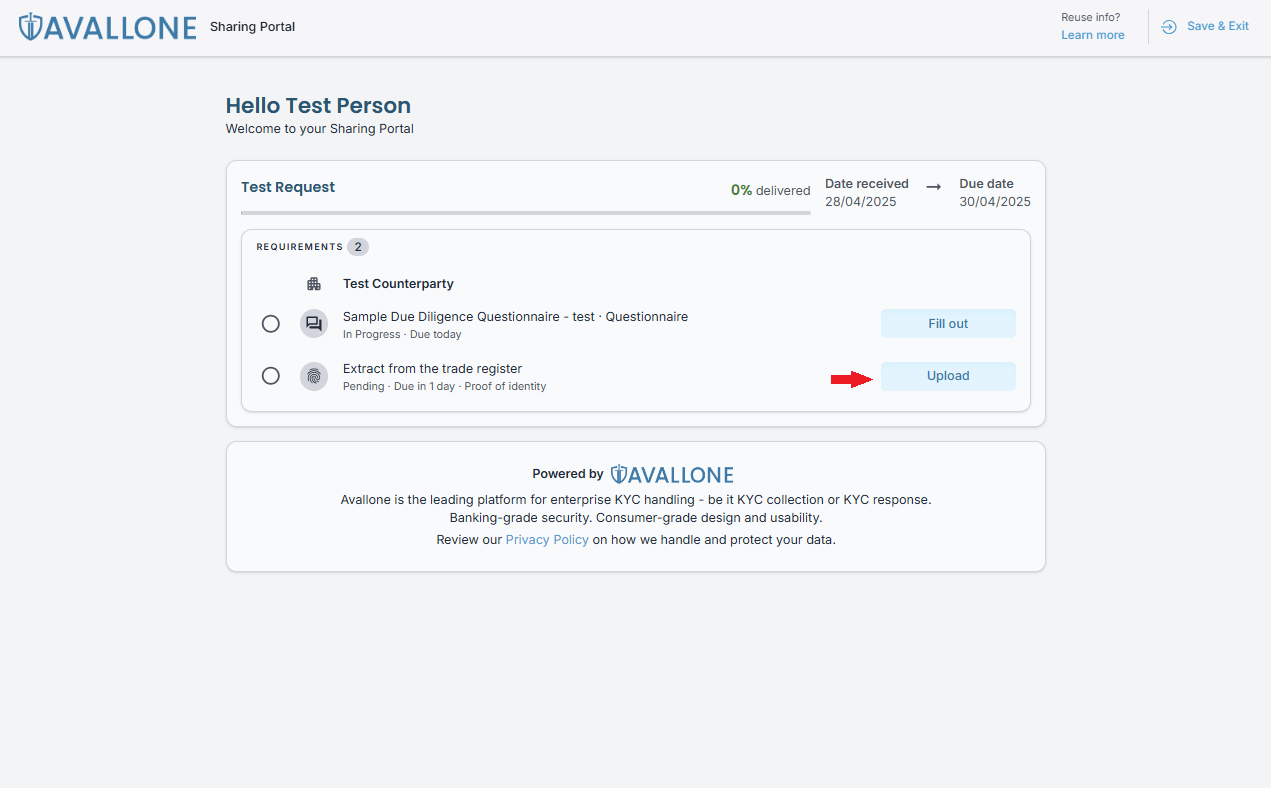Open the Learn more link
Image resolution: width=1271 pixels, height=788 pixels.
(x=1093, y=35)
